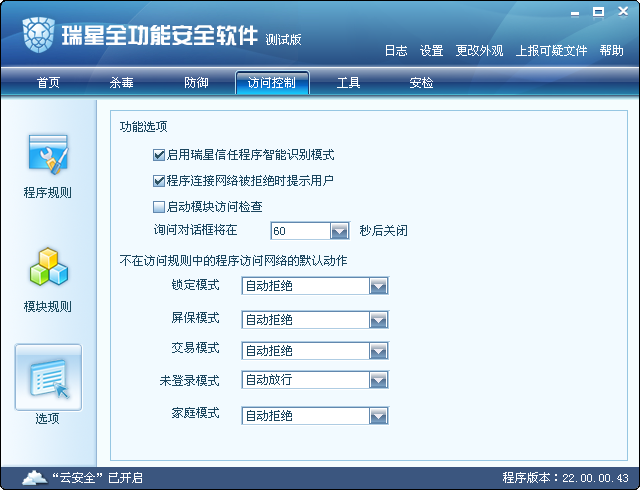Open the 锁定模式 action dropdown

[x=315, y=286]
